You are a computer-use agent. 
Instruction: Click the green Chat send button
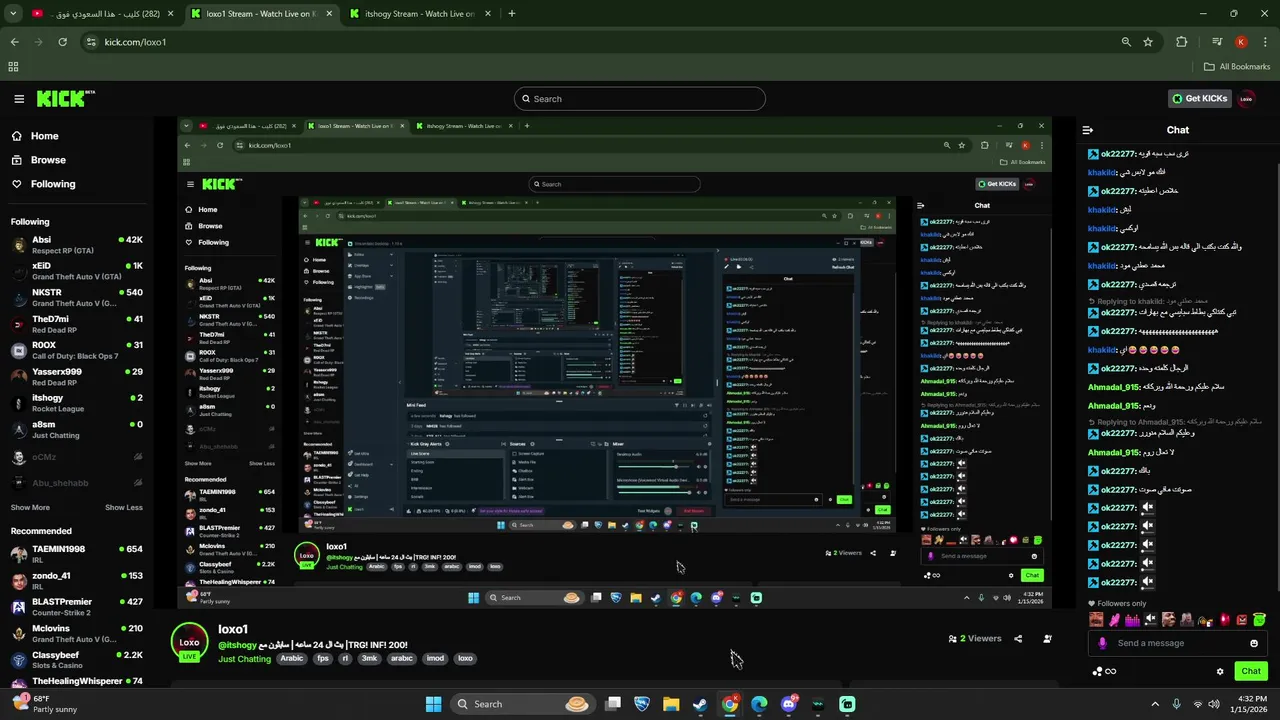(x=1251, y=671)
